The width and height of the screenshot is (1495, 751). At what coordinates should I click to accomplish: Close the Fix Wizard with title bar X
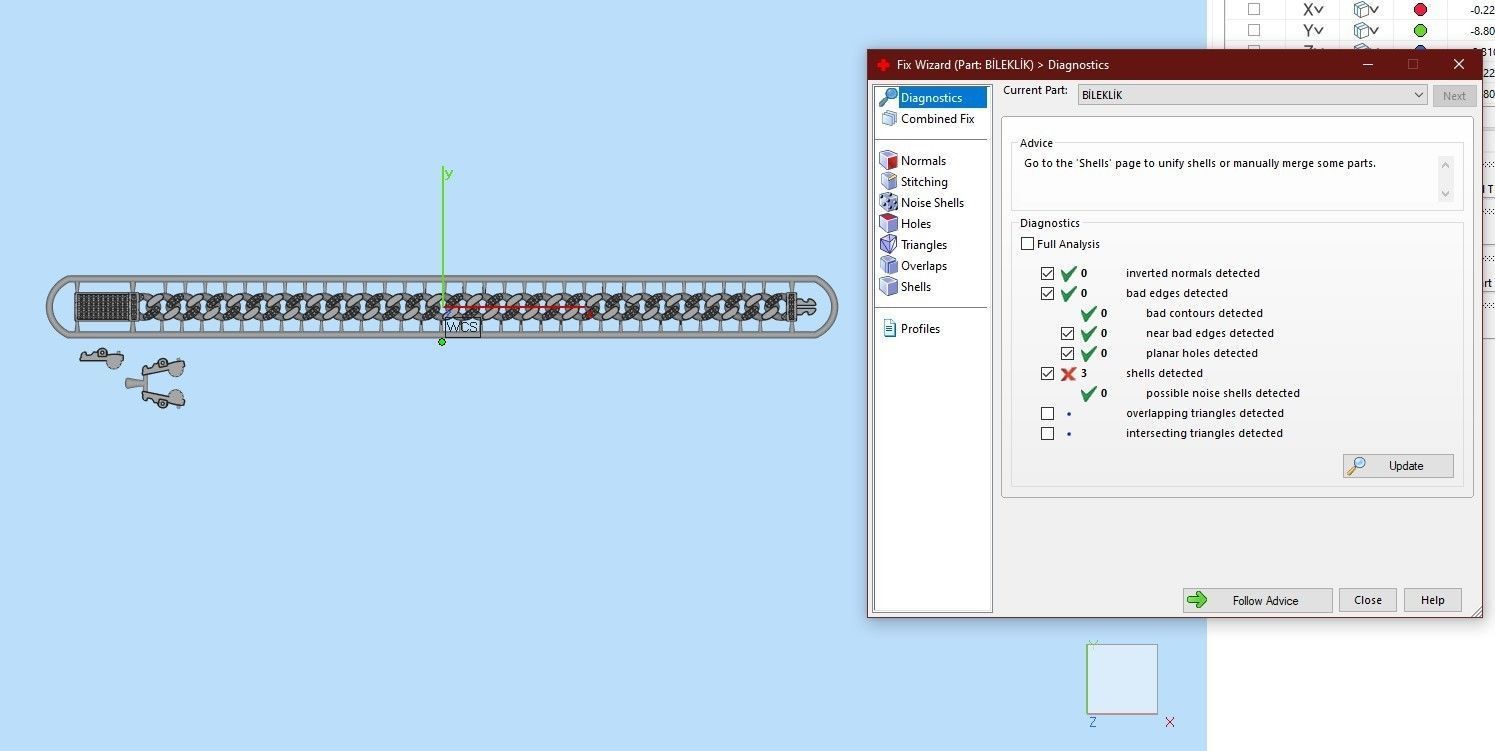coord(1458,64)
